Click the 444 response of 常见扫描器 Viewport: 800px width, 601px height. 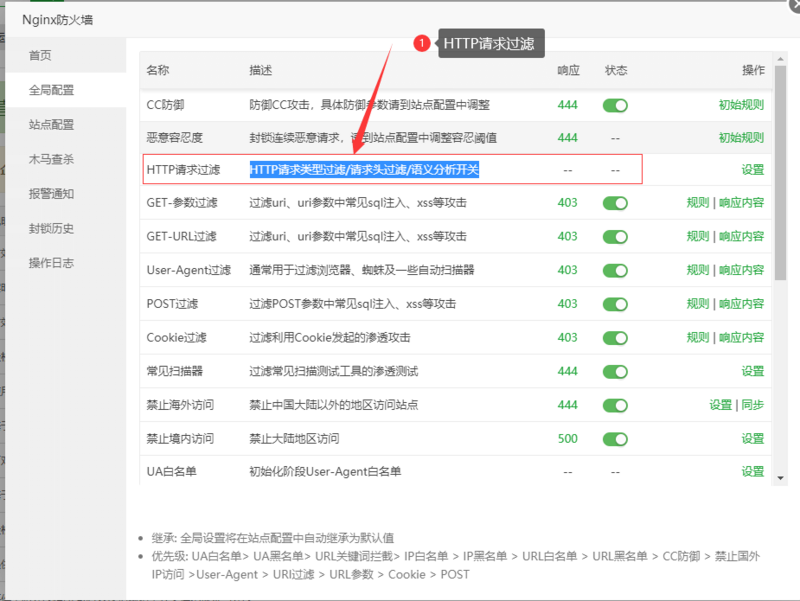click(567, 371)
